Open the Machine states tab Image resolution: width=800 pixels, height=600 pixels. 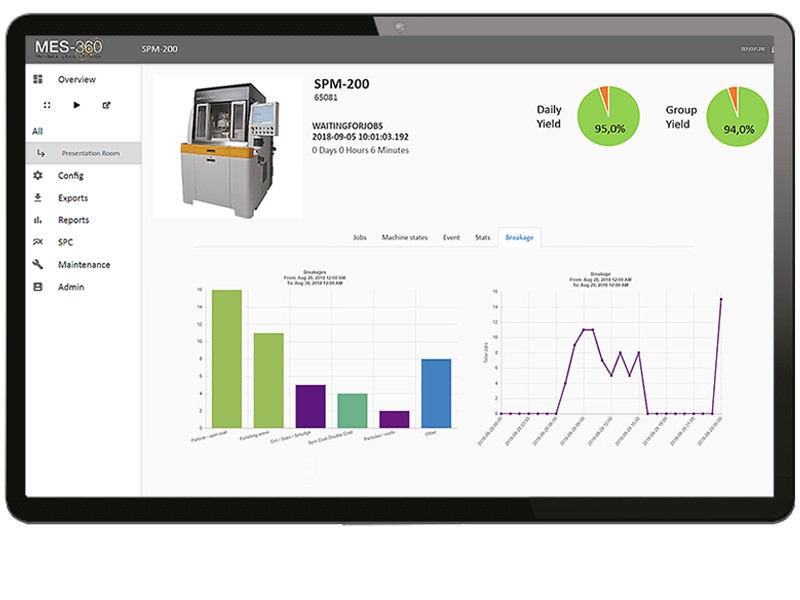(x=404, y=238)
